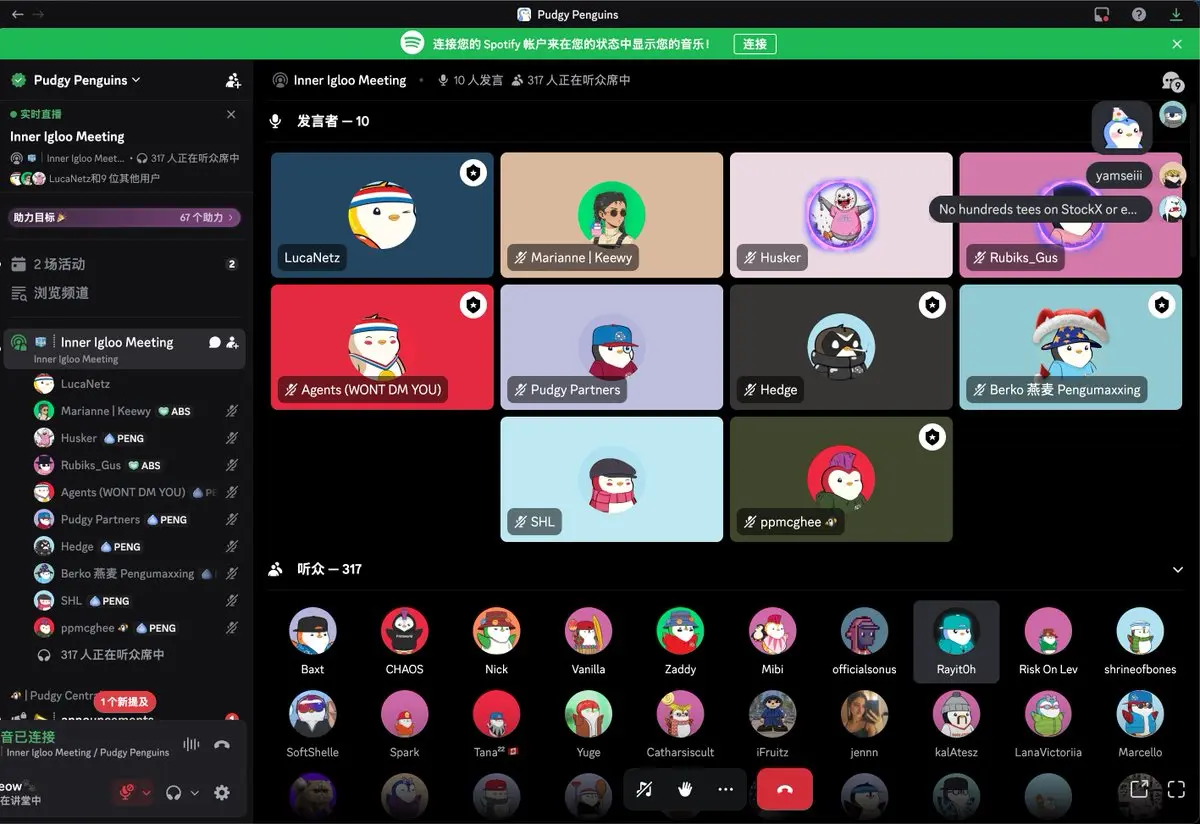This screenshot has width=1200, height=824.
Task: Dismiss the live stage banner in sidebar
Action: (231, 114)
